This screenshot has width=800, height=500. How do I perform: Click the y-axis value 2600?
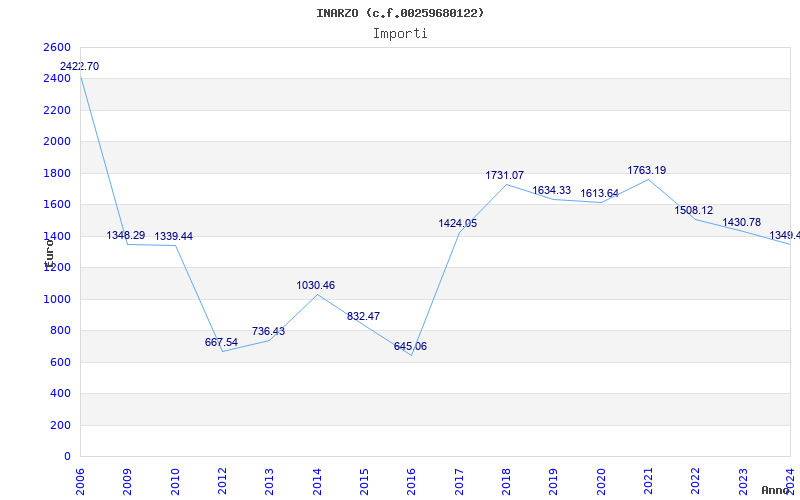[x=57, y=47]
